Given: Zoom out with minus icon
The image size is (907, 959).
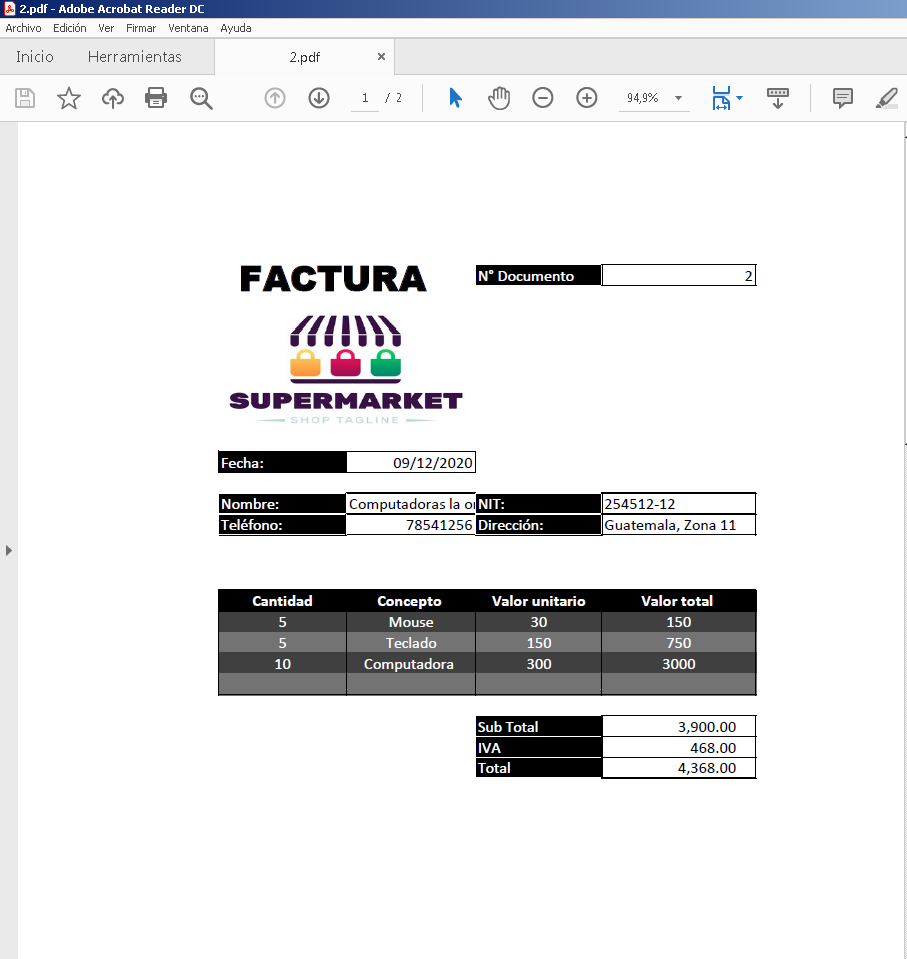Looking at the screenshot, I should (x=542, y=98).
